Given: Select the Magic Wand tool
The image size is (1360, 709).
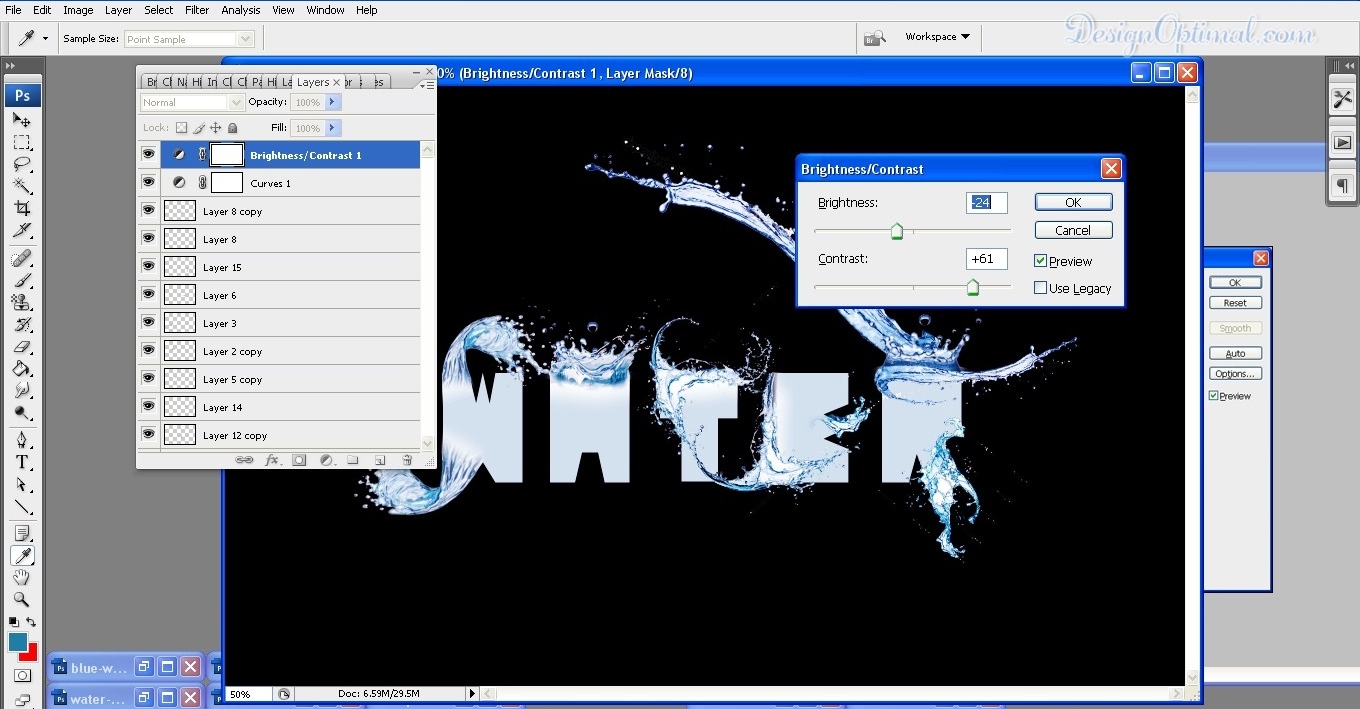Looking at the screenshot, I should click(22, 186).
